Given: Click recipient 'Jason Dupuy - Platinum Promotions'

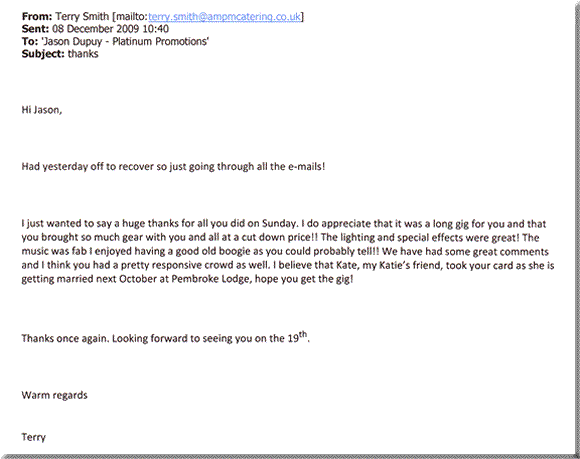Looking at the screenshot, I should click(125, 41).
